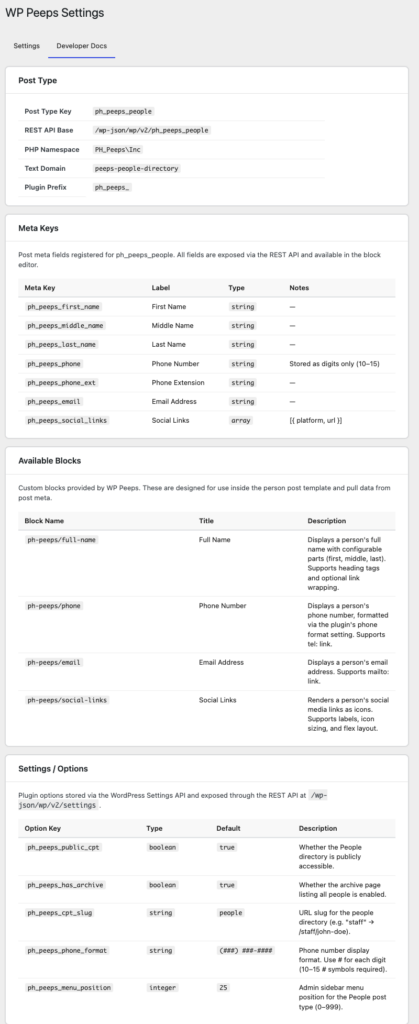Viewport: 419px width, 1024px height.
Task: Click the ph_peeps_public_cpt option key
Action: tap(64, 847)
